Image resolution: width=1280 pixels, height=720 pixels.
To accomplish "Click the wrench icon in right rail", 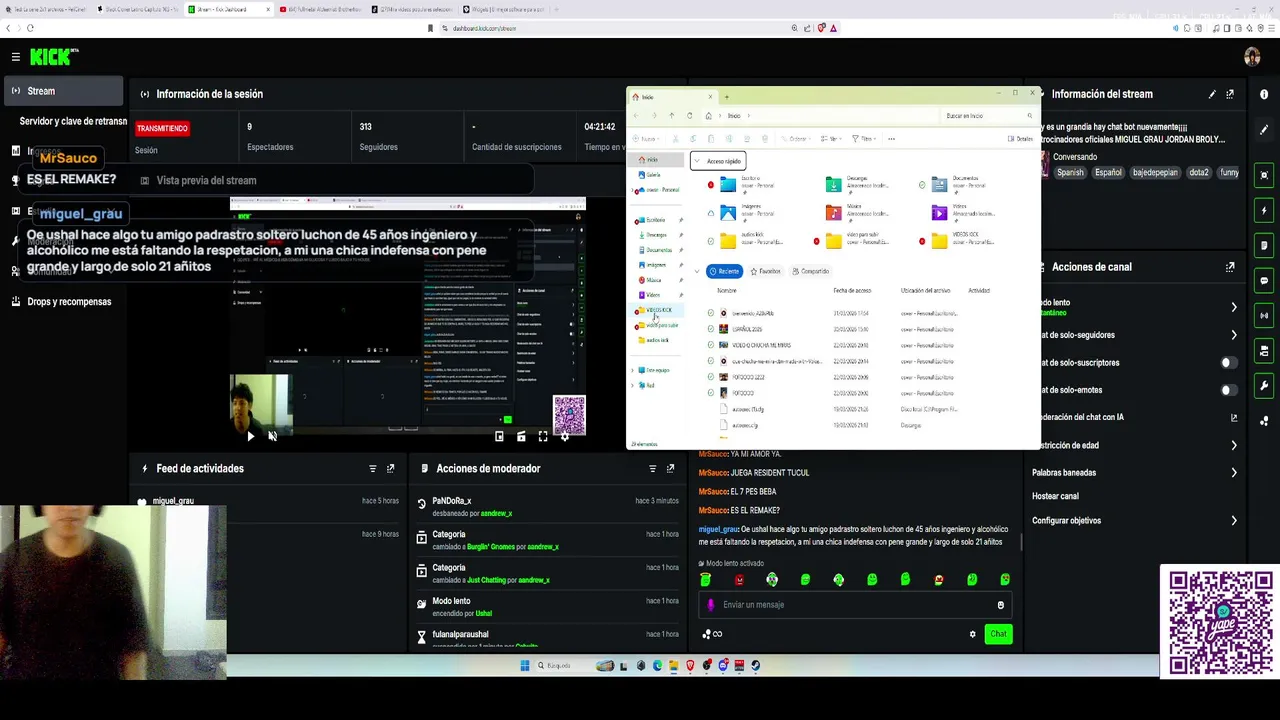I will tap(1265, 386).
